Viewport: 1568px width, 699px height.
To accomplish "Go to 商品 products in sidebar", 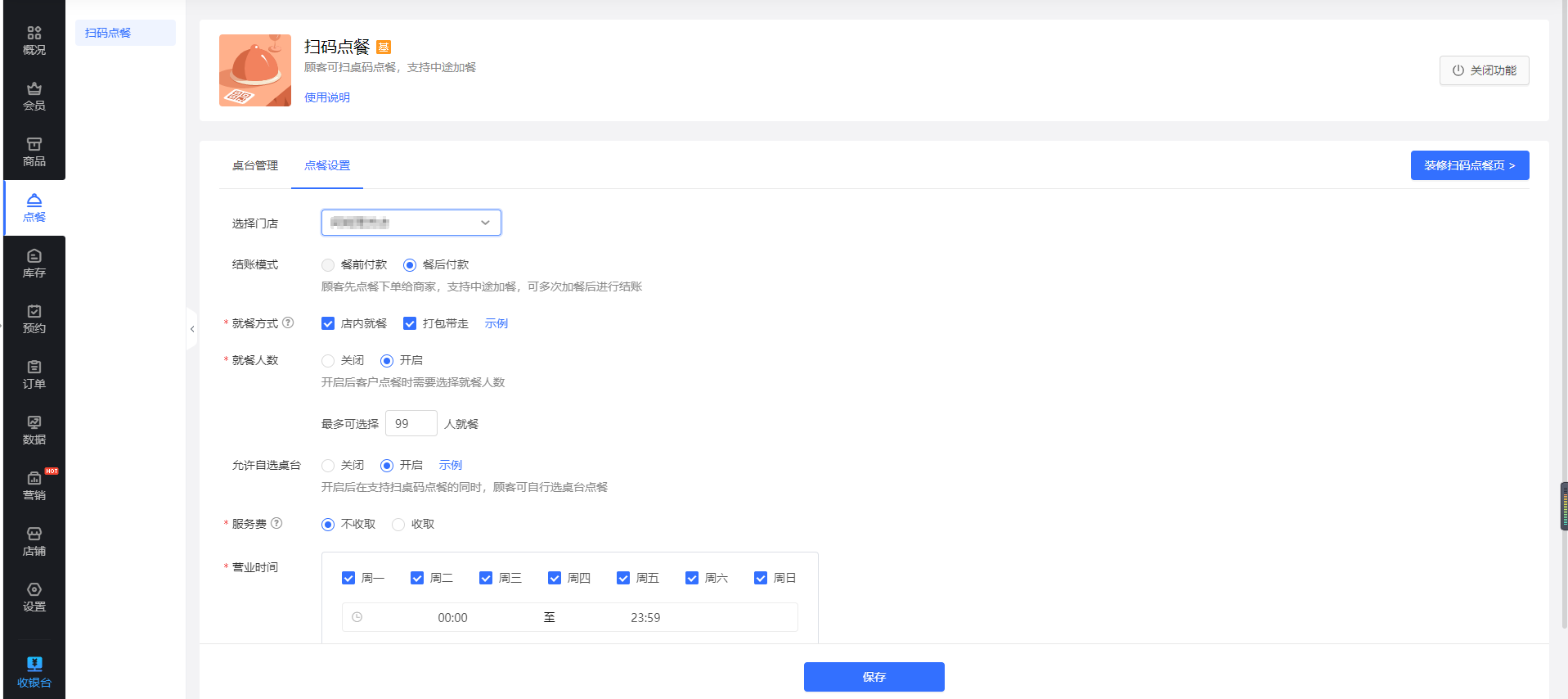I will click(34, 152).
